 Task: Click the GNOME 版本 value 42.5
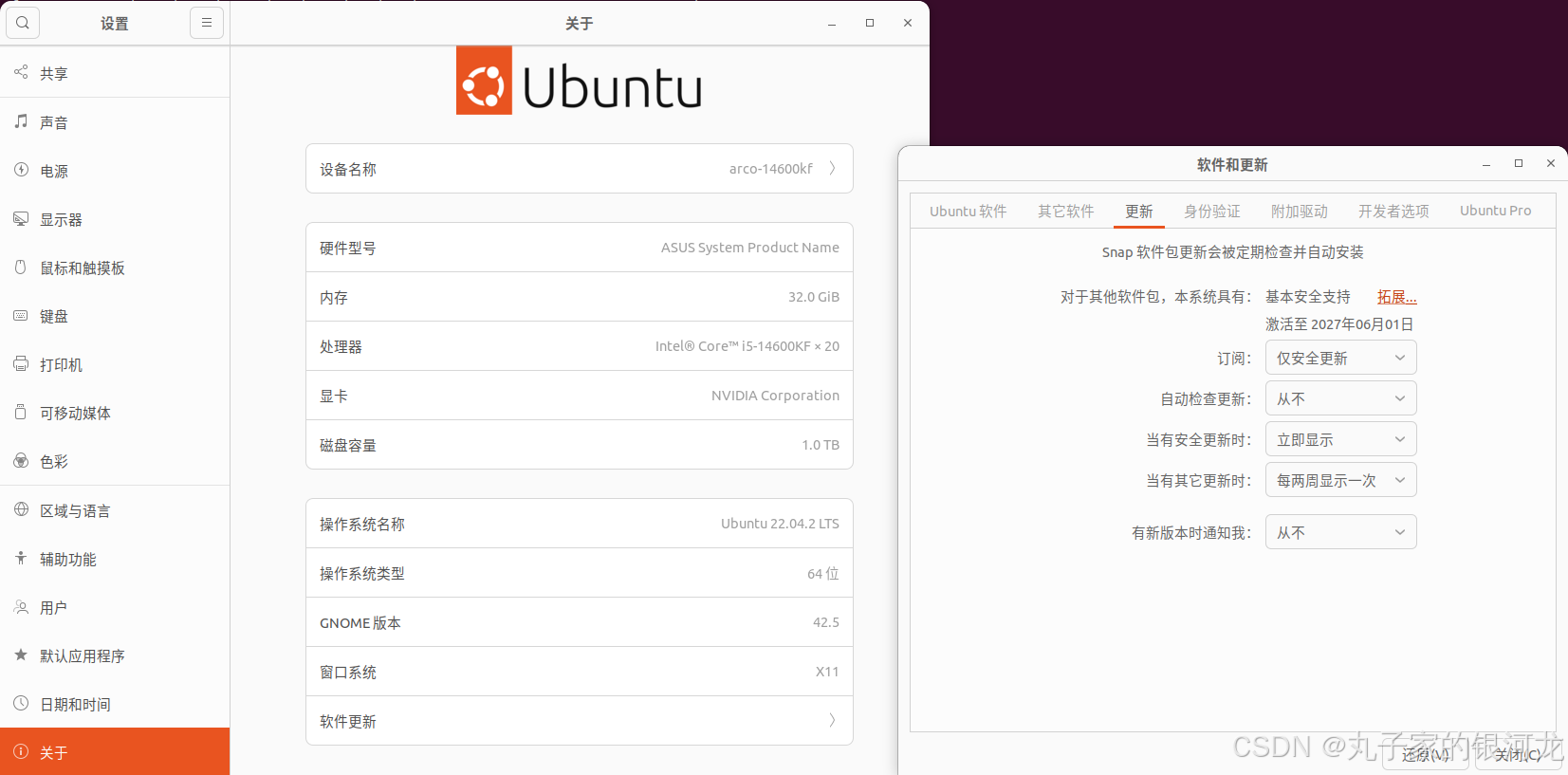pos(825,622)
